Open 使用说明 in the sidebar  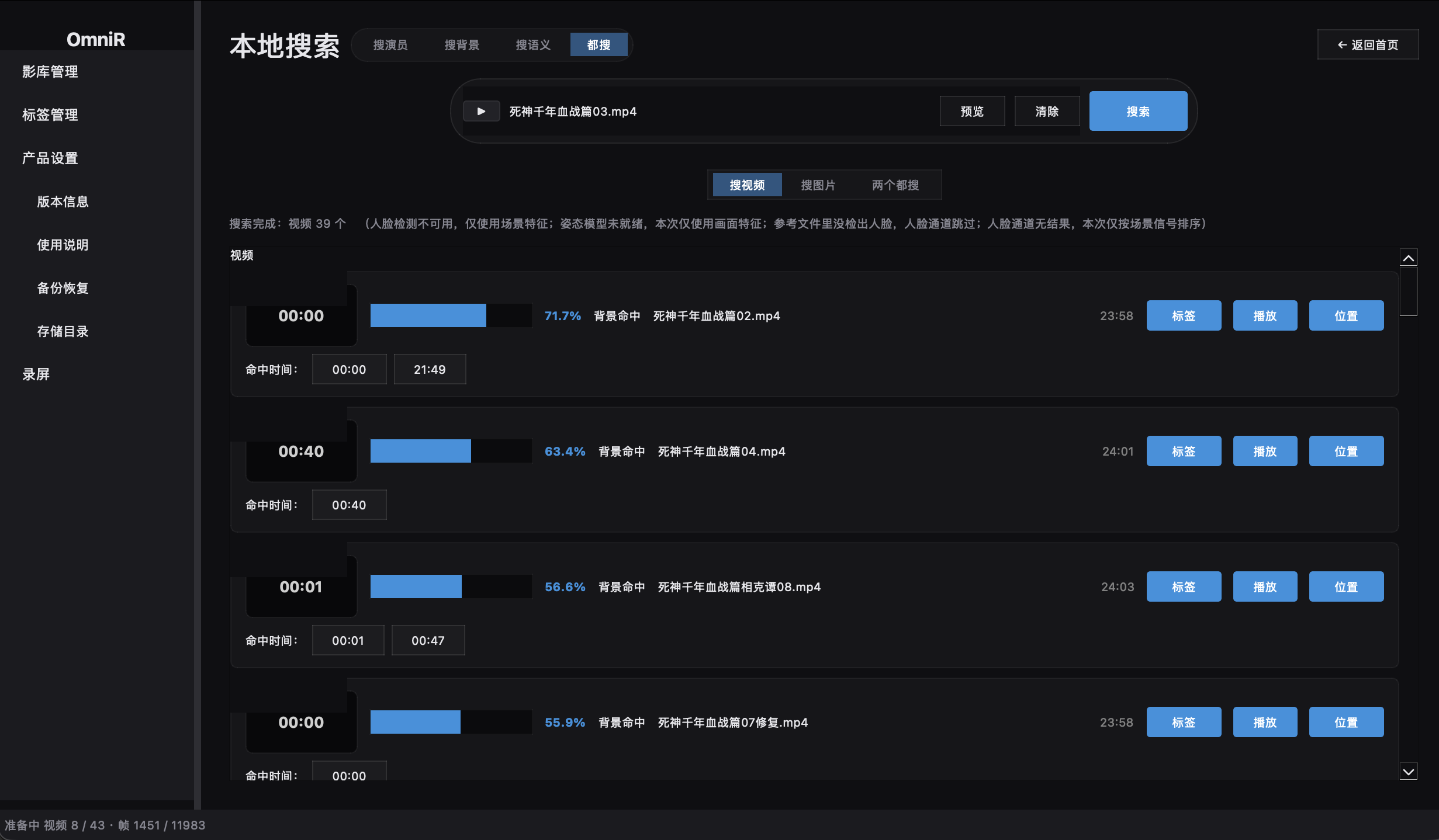[x=63, y=245]
